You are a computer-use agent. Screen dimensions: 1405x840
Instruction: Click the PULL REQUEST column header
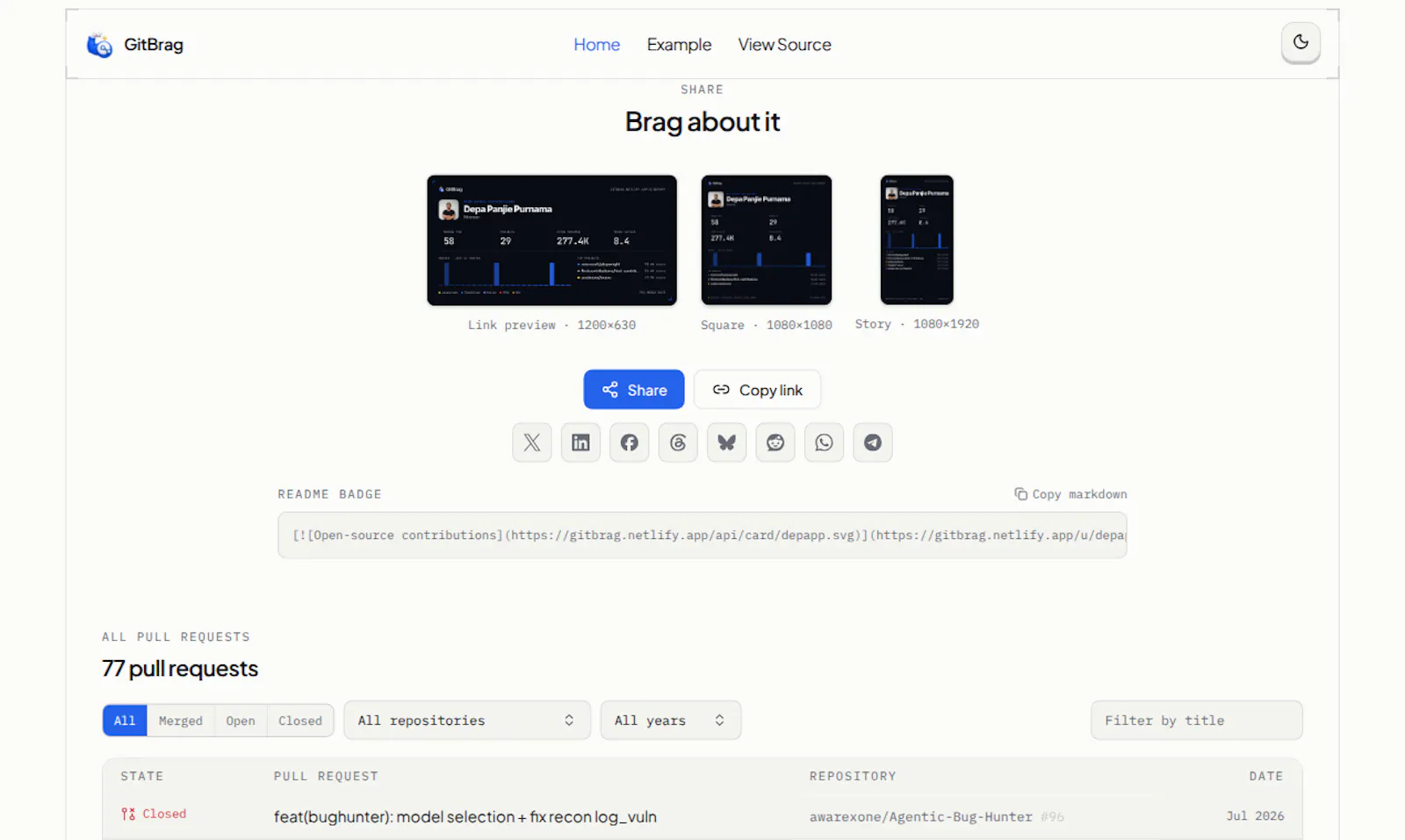tap(326, 776)
